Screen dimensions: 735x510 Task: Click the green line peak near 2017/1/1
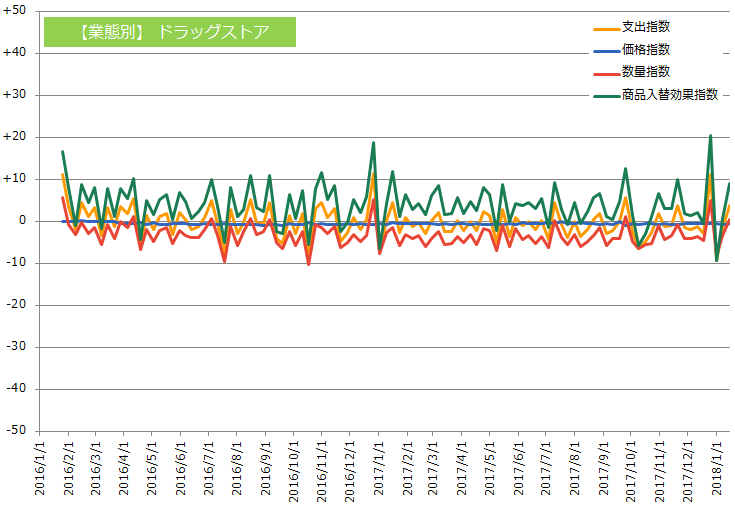click(373, 142)
